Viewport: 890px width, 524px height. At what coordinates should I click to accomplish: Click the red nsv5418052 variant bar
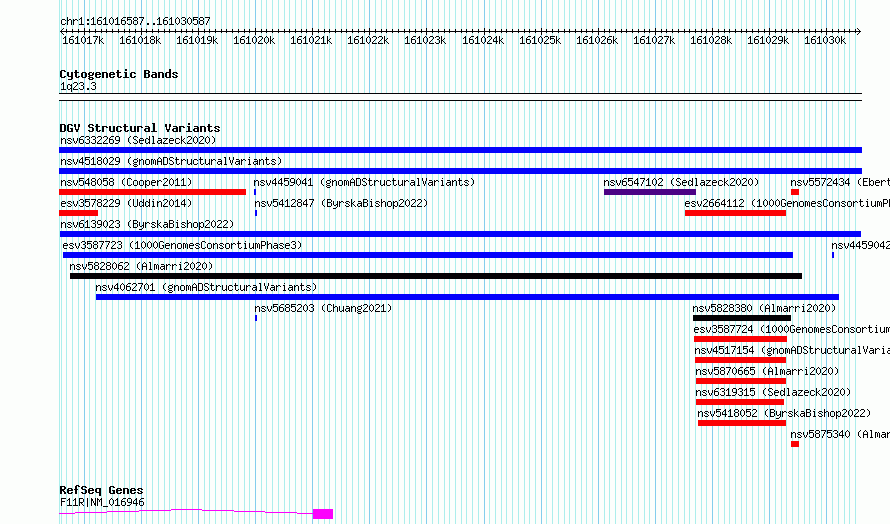tap(742, 423)
